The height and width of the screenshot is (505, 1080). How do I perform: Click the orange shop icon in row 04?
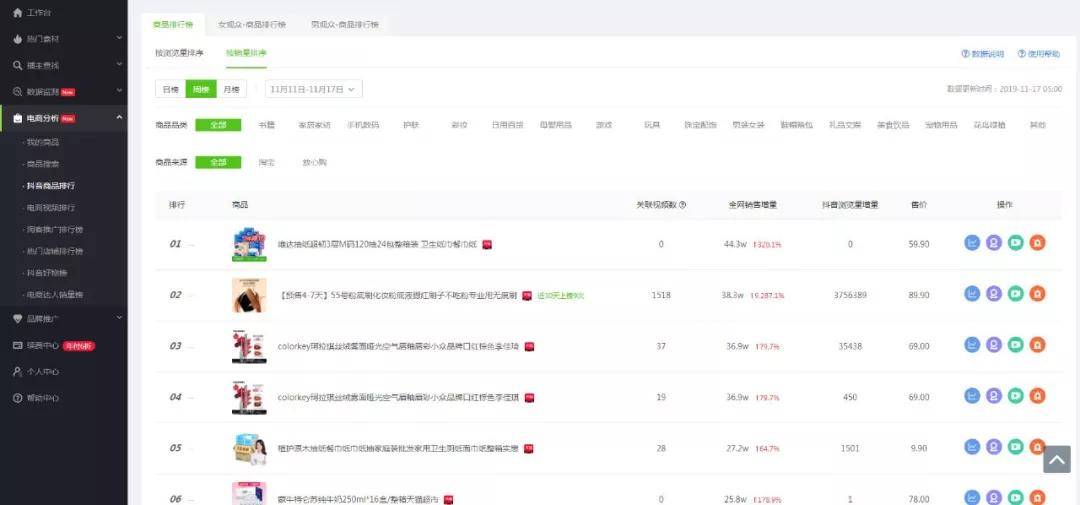1037,396
